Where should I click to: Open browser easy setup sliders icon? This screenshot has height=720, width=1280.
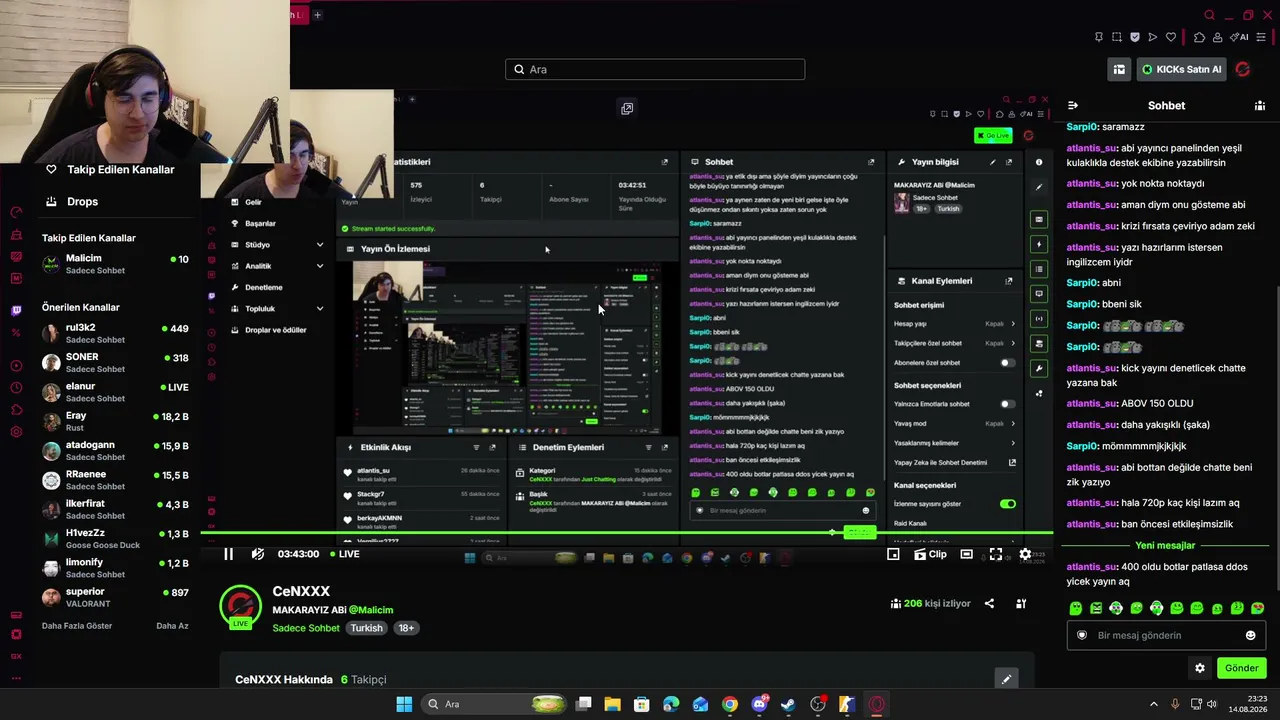1261,37
